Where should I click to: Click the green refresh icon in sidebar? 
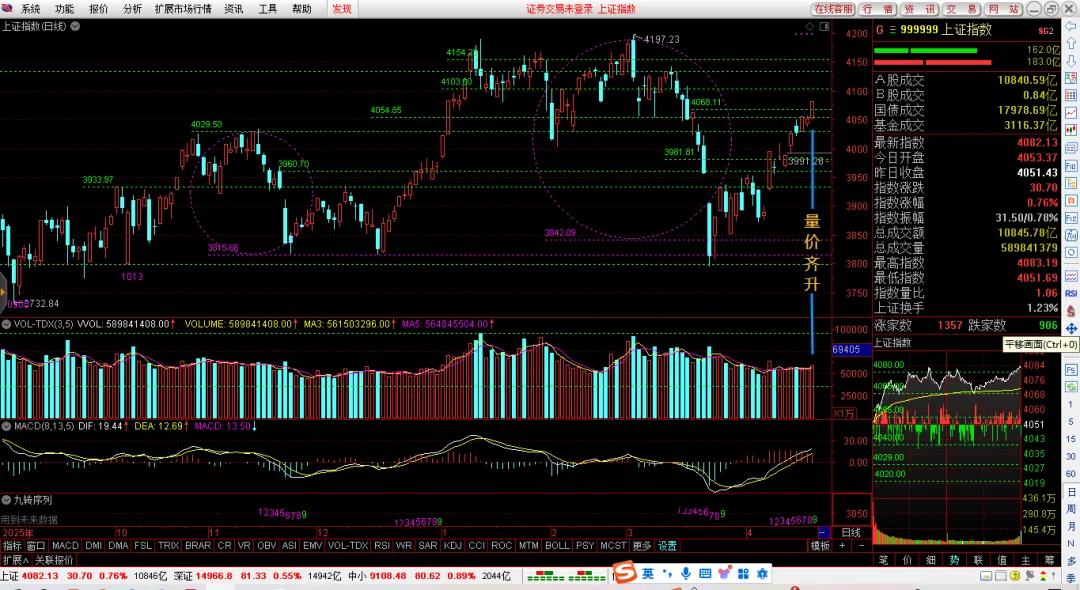[x=1071, y=388]
